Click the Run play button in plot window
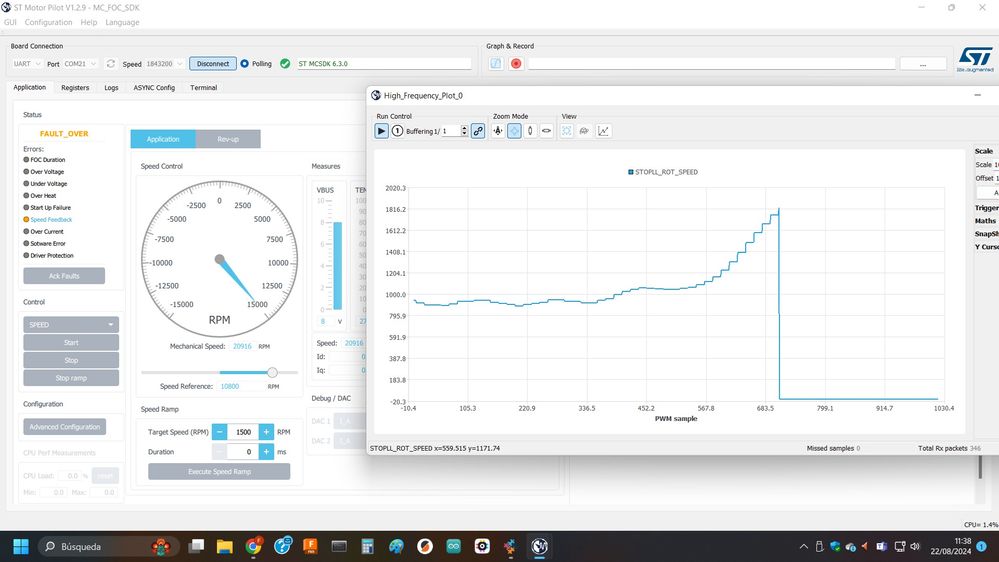 click(x=381, y=131)
